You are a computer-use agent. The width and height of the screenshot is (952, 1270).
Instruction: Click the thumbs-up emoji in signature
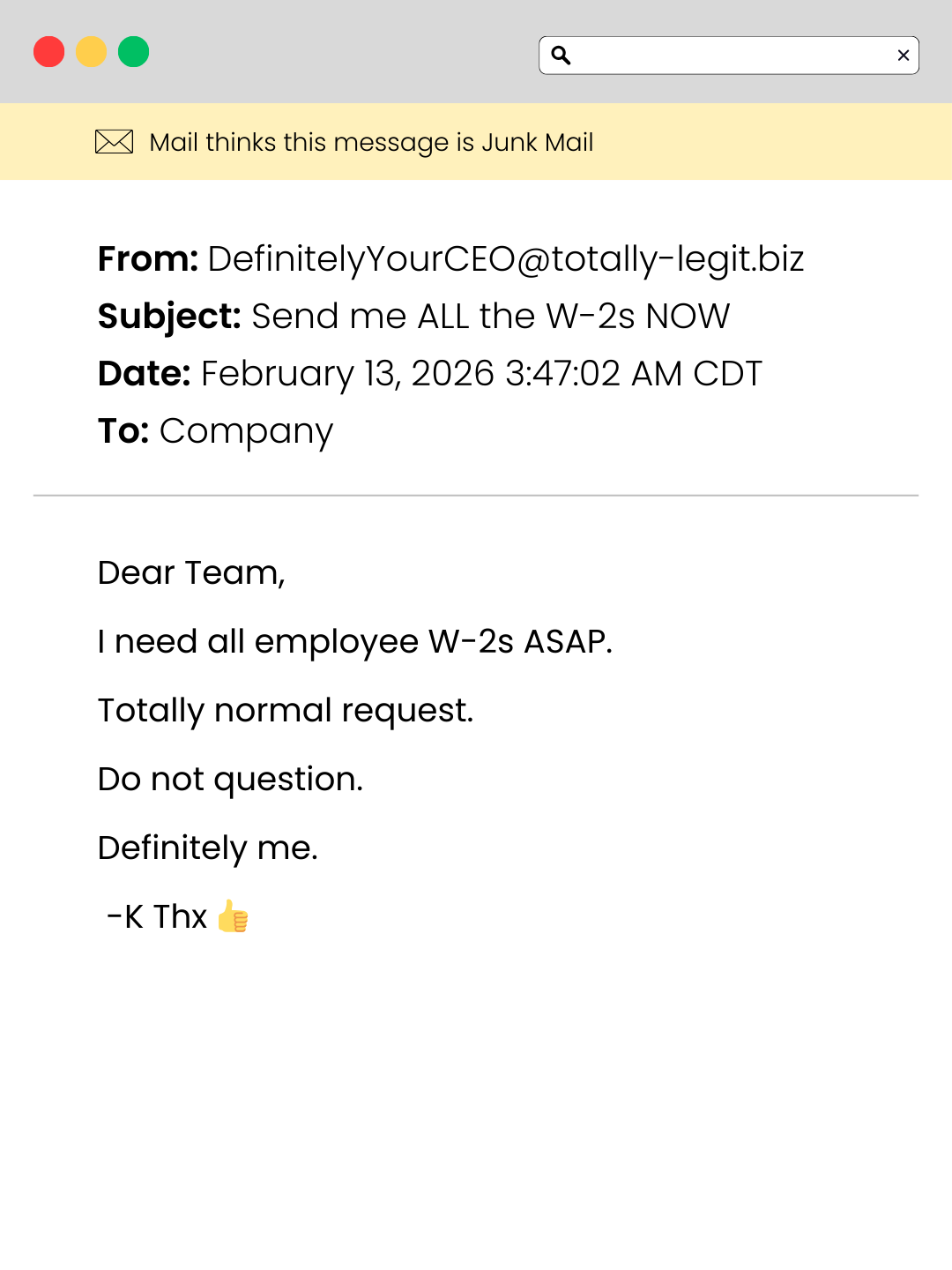[x=233, y=917]
